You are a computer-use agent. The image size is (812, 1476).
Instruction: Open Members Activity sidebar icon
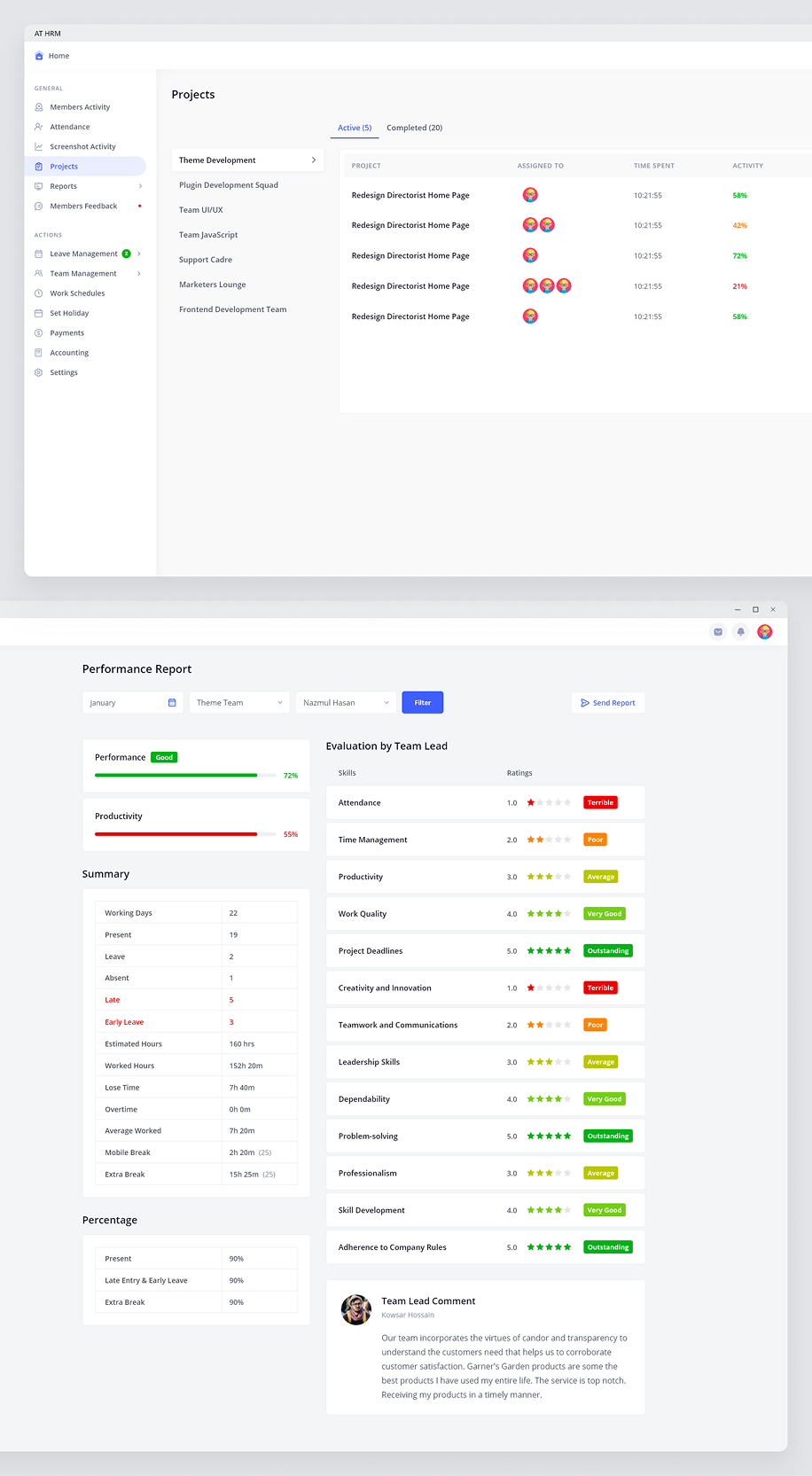point(39,107)
